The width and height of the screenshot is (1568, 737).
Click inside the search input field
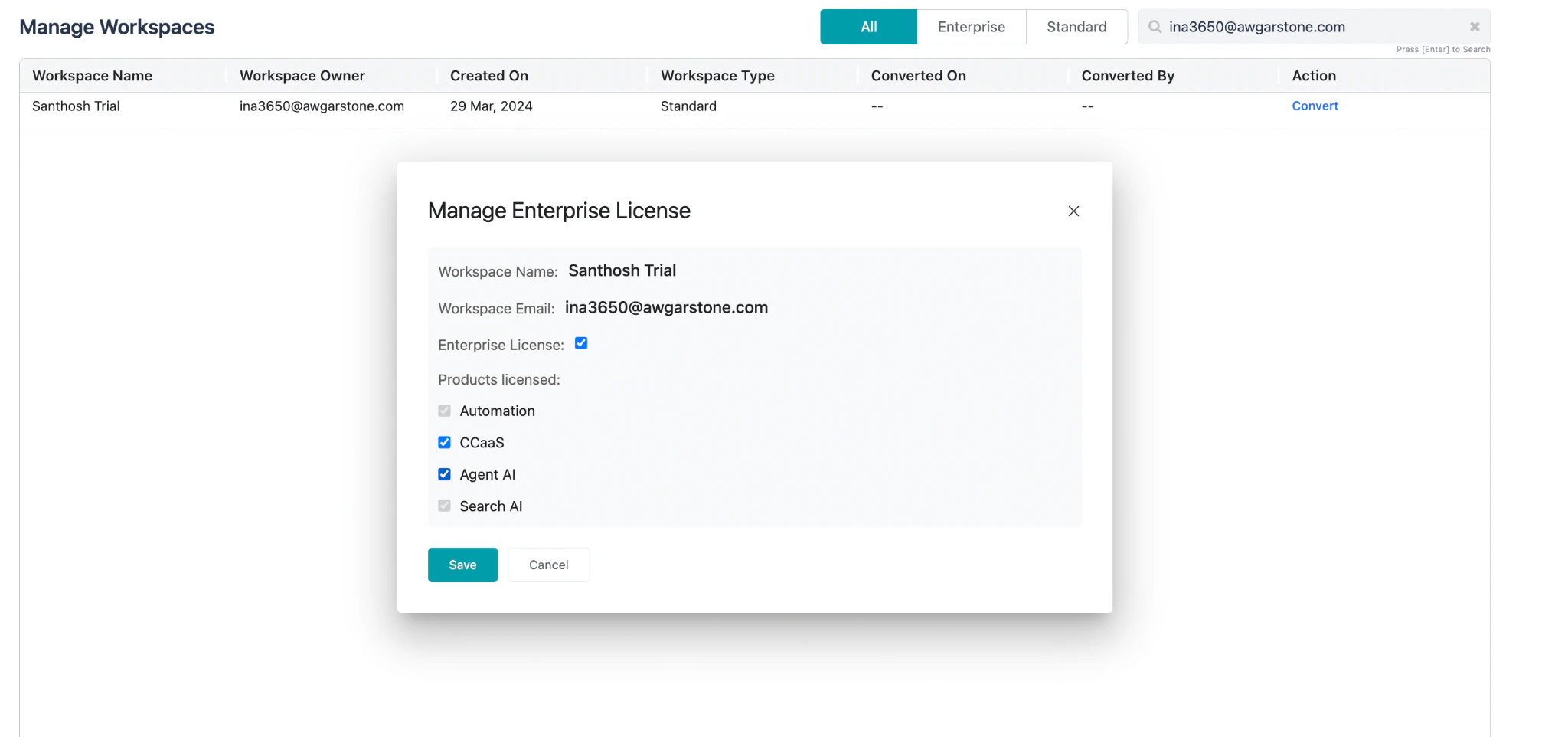[1302, 26]
